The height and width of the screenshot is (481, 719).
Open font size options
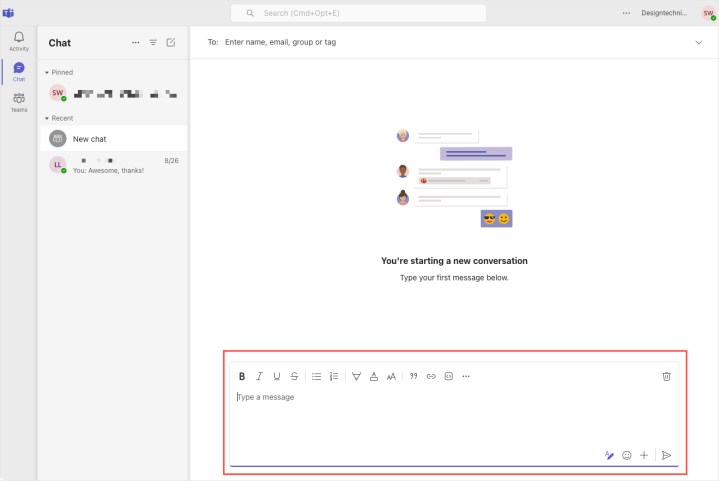[391, 376]
